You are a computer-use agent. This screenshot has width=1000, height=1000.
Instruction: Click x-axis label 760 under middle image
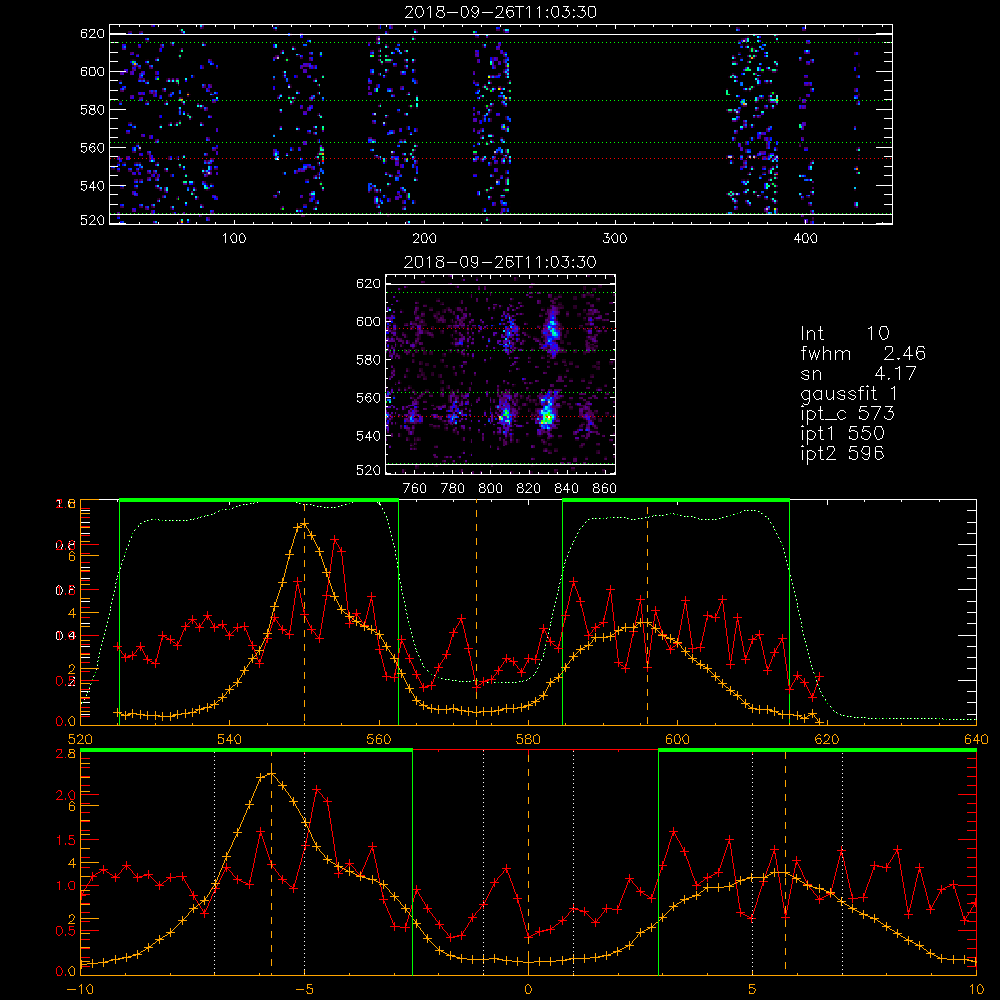coord(415,489)
